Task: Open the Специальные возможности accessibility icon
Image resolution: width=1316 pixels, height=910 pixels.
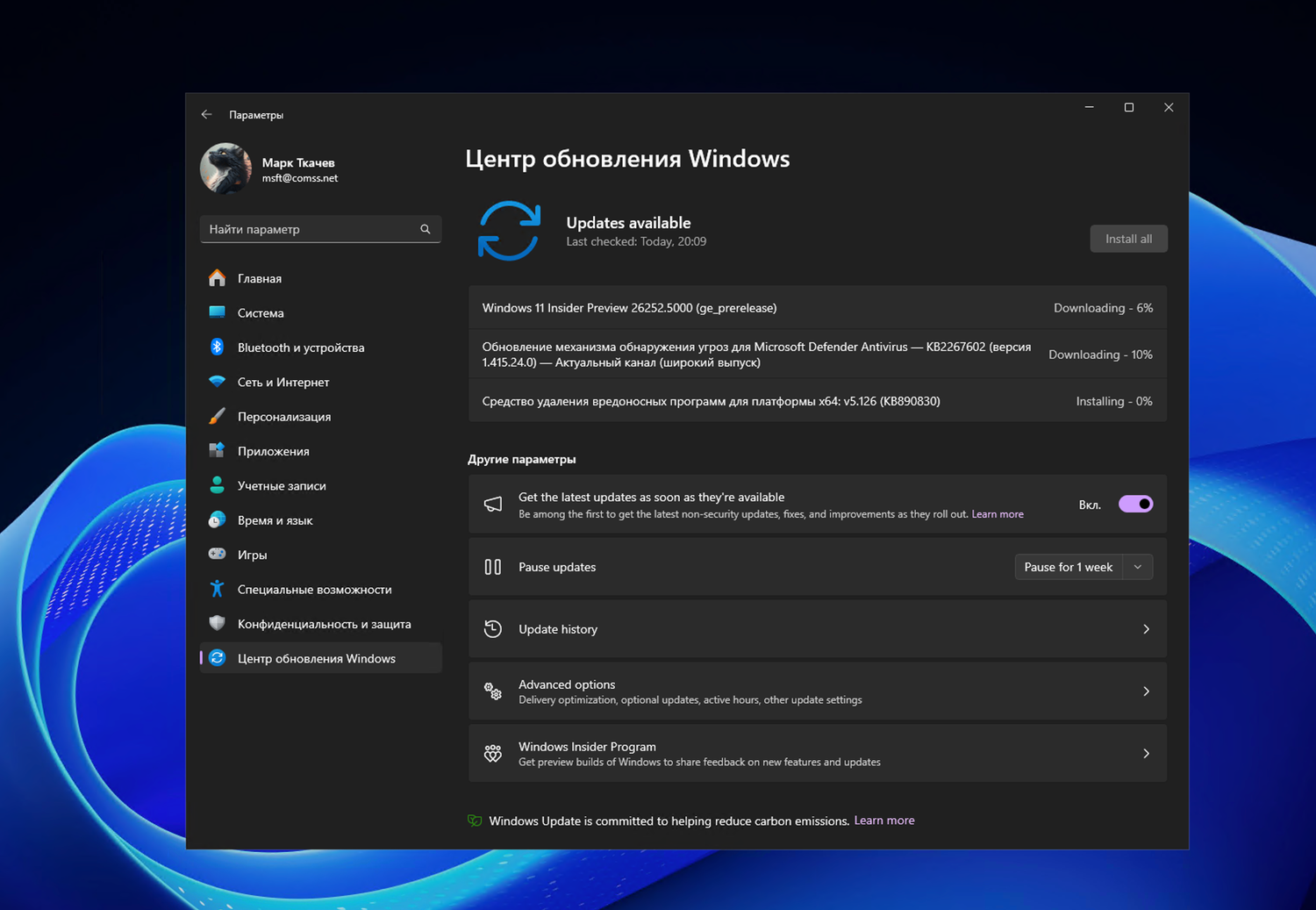Action: 218,589
